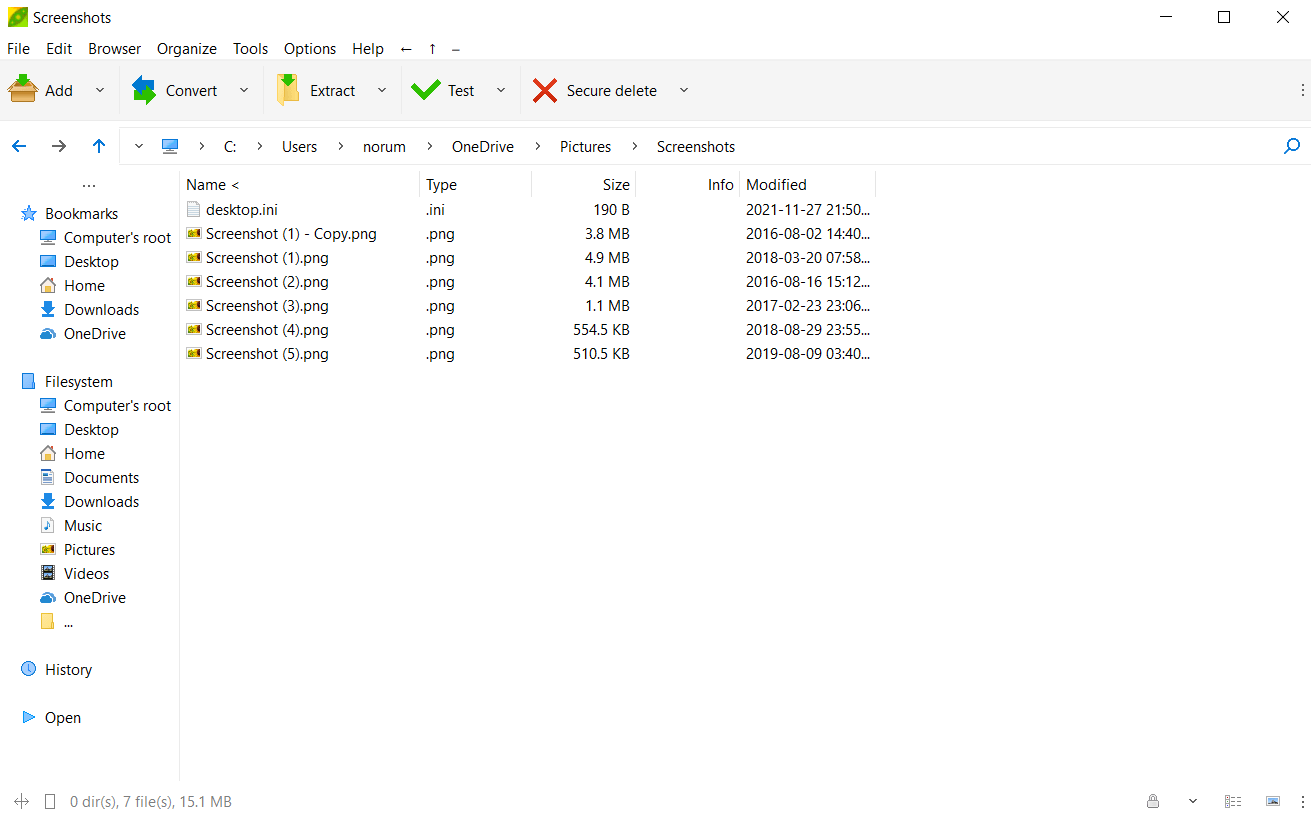Open the vertical dots menu bottom right

click(1303, 801)
